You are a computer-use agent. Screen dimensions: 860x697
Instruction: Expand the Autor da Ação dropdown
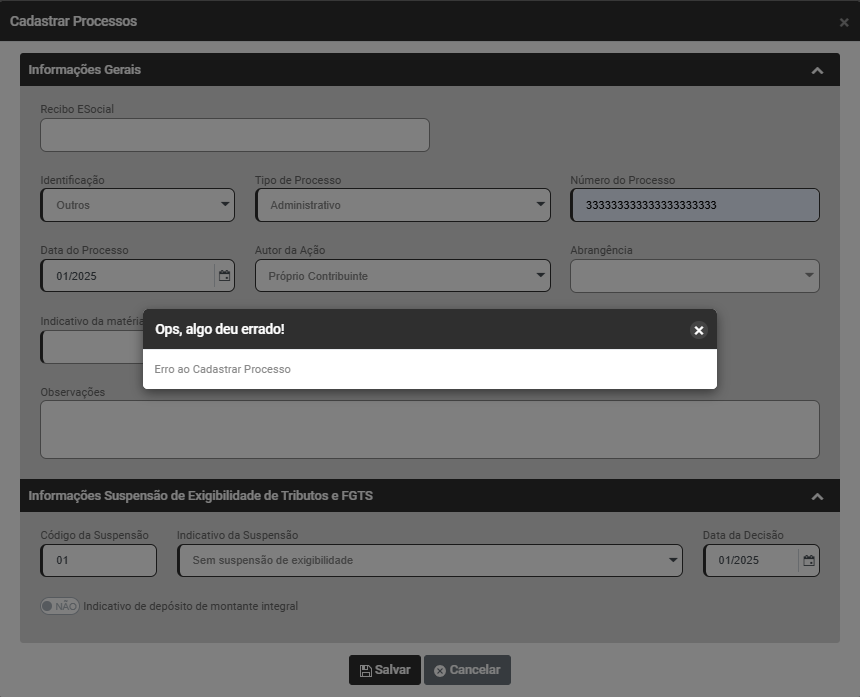pyautogui.click(x=402, y=276)
